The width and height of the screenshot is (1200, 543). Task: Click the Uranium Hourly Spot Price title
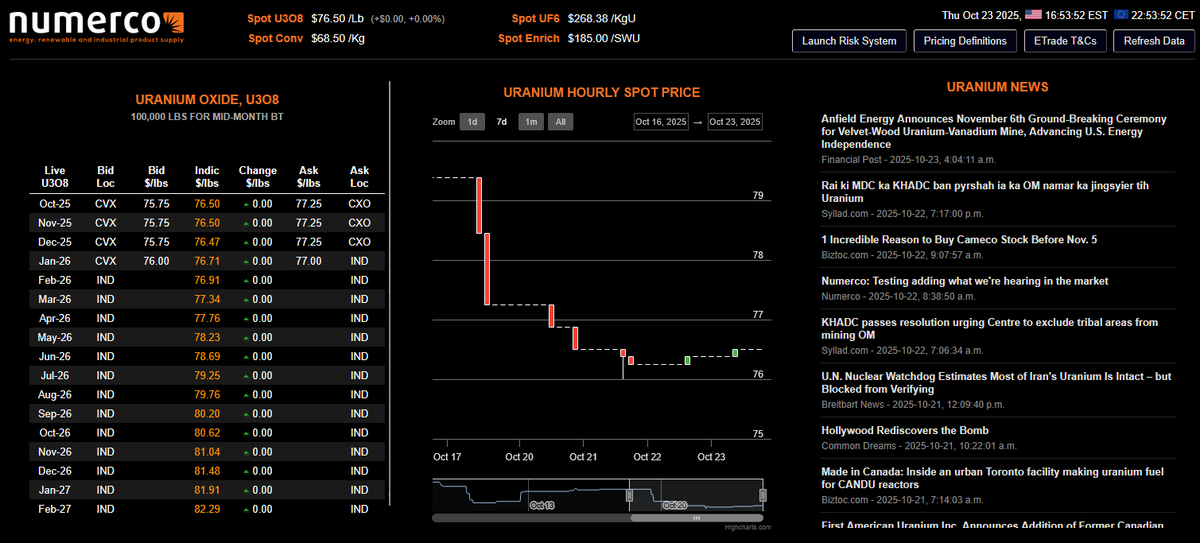click(602, 92)
